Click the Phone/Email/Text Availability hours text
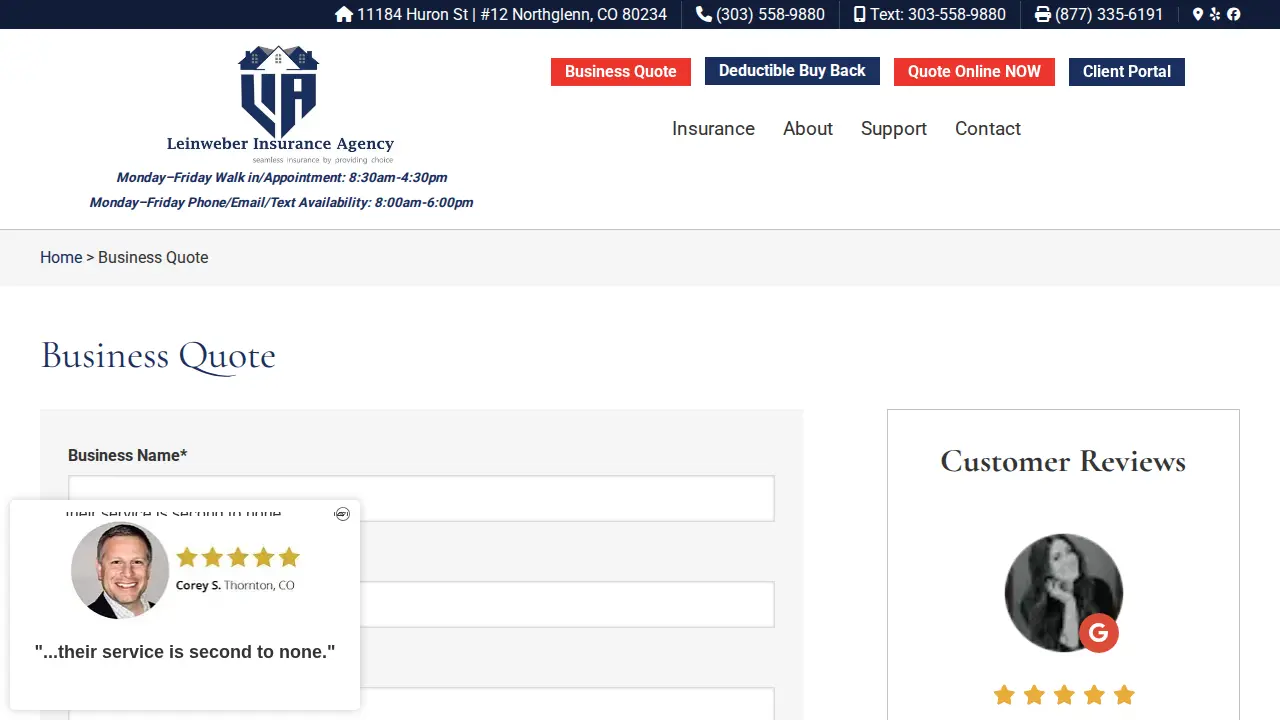This screenshot has width=1280, height=720. pos(281,202)
